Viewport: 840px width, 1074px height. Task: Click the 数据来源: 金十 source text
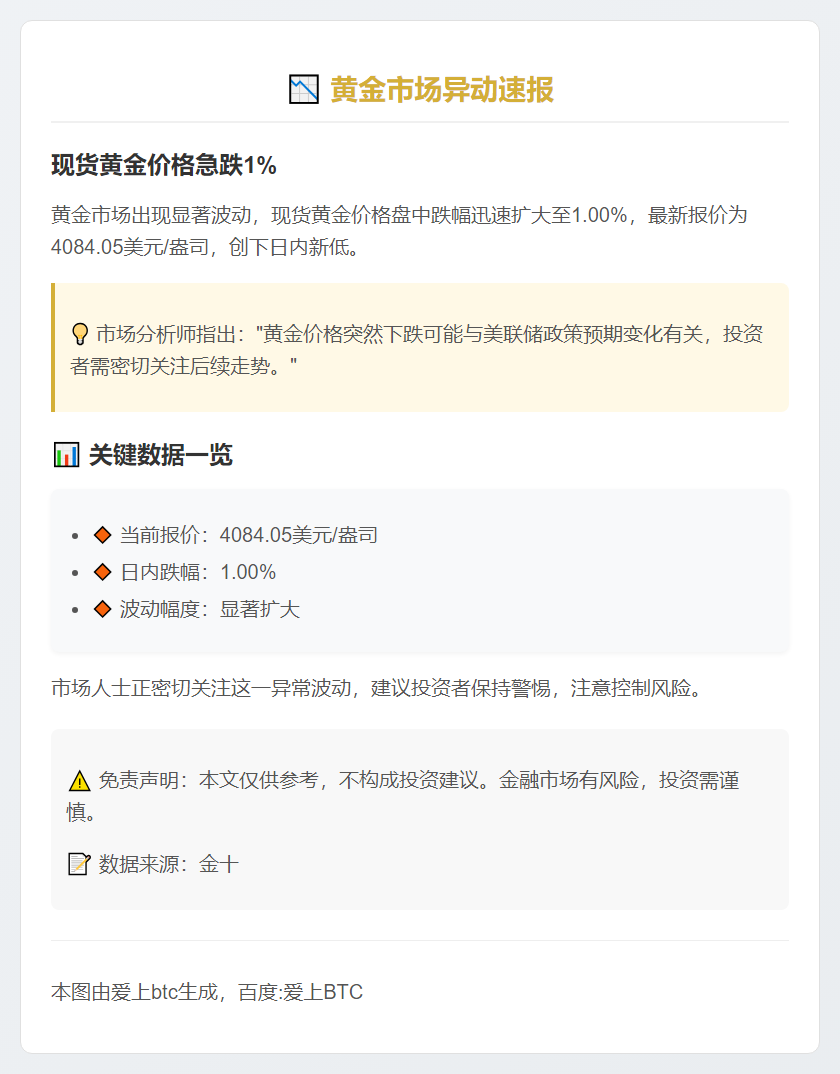click(168, 864)
